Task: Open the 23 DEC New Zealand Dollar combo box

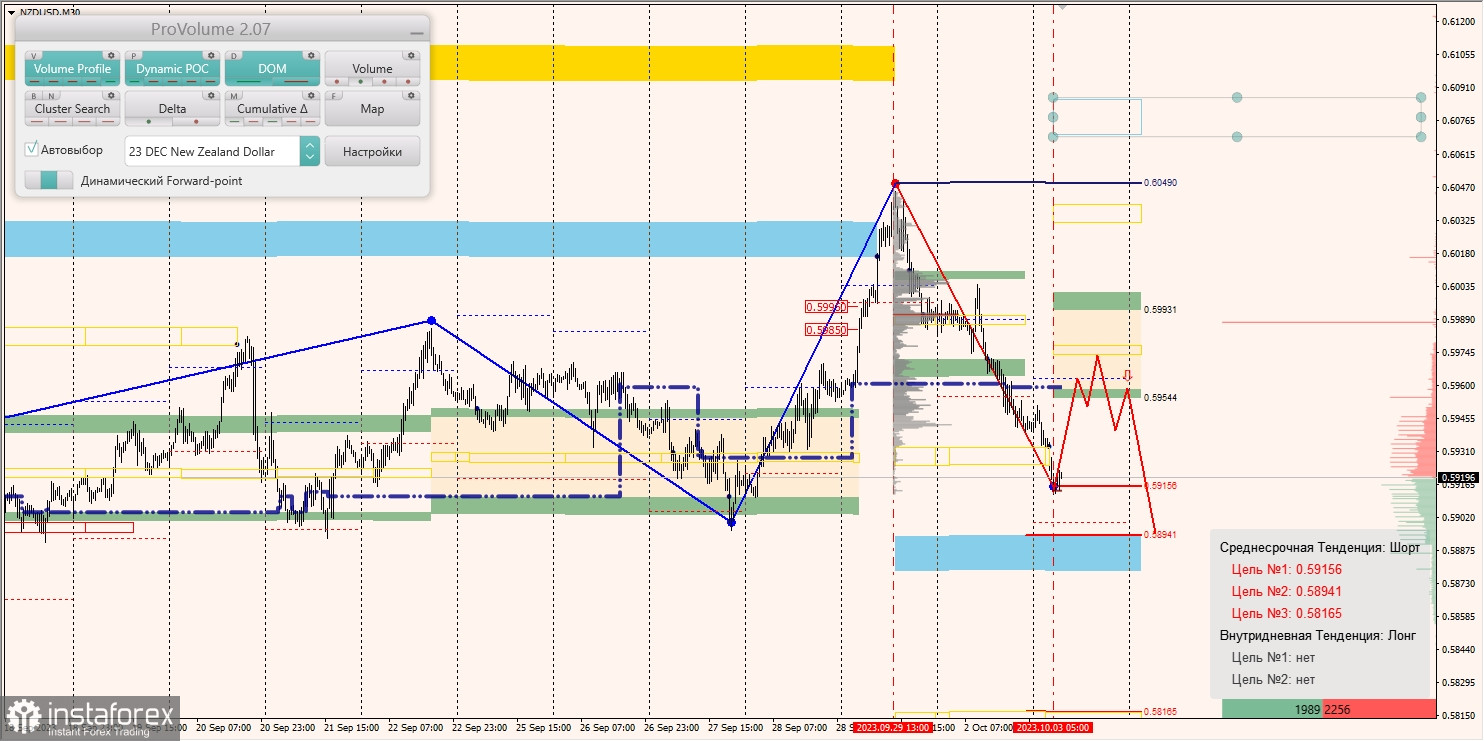Action: click(x=222, y=151)
